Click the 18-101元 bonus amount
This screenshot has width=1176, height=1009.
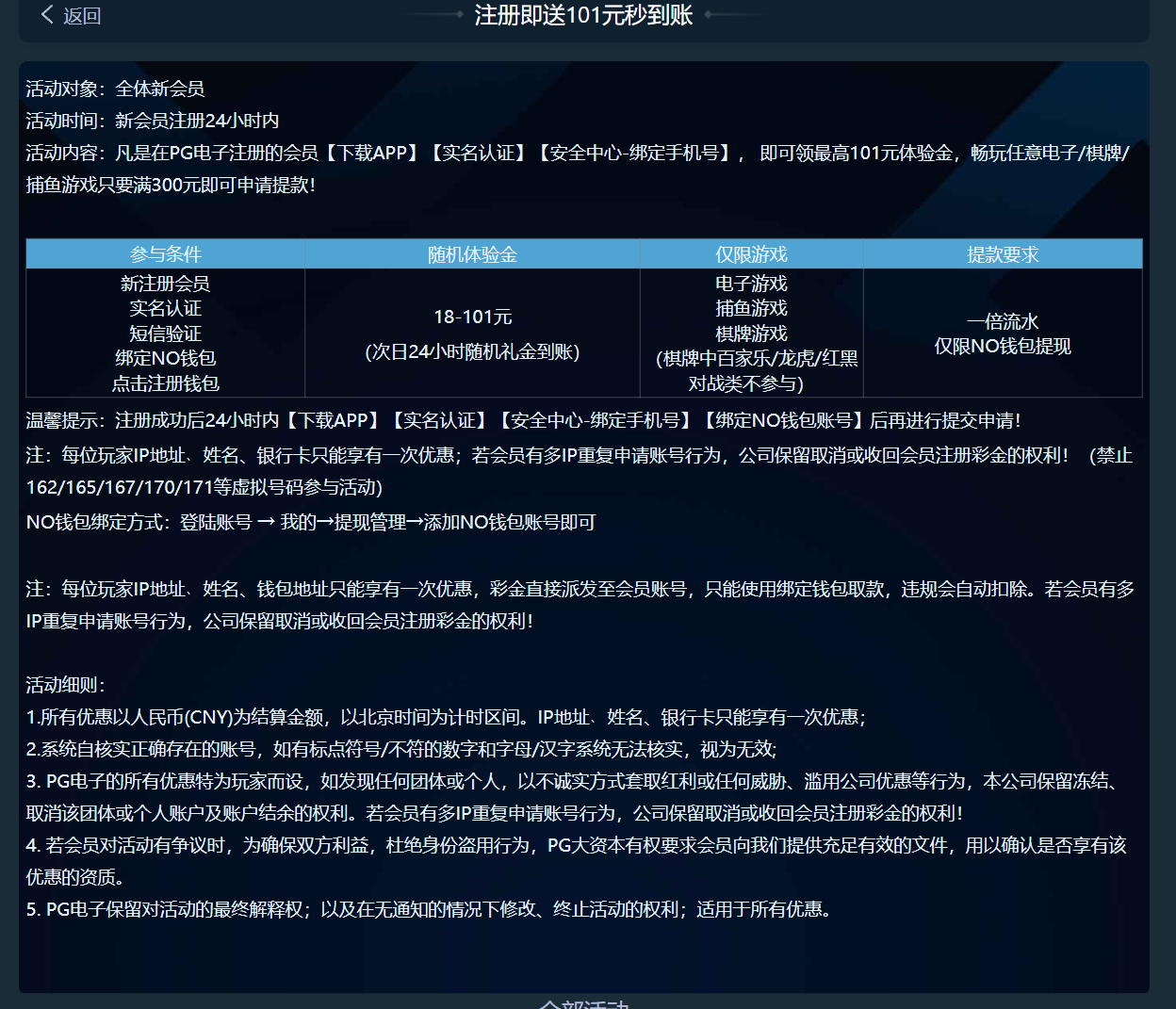coord(472,317)
